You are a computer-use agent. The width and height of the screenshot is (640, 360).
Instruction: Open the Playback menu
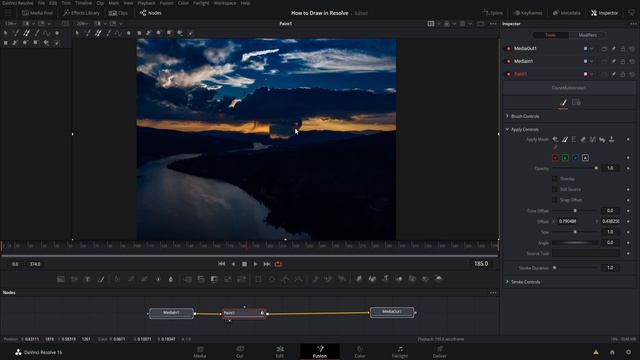point(146,3)
